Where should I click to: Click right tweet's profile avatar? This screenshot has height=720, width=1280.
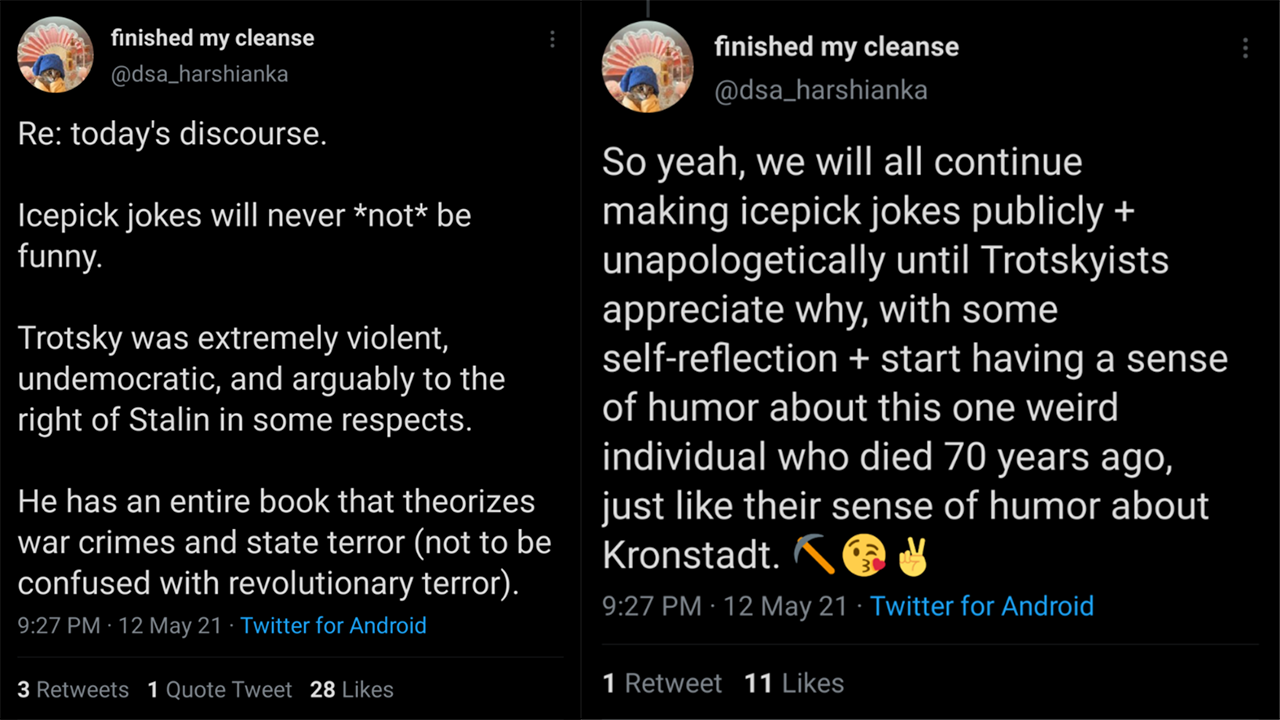tap(647, 66)
